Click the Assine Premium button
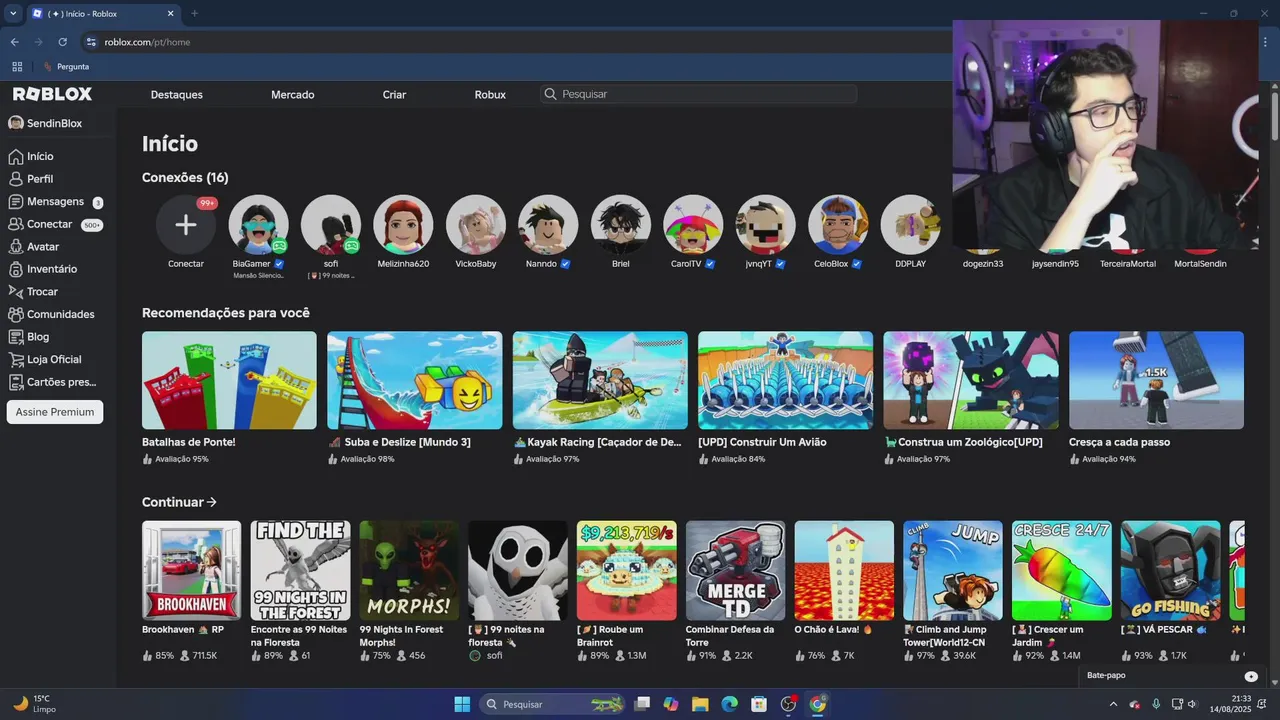The image size is (1280, 720). click(x=55, y=412)
